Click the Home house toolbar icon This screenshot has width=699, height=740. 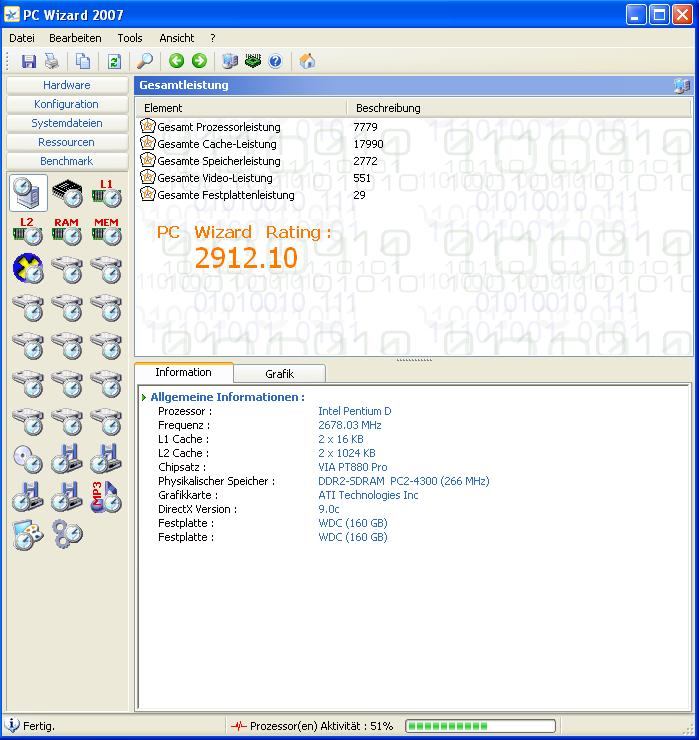coord(307,61)
